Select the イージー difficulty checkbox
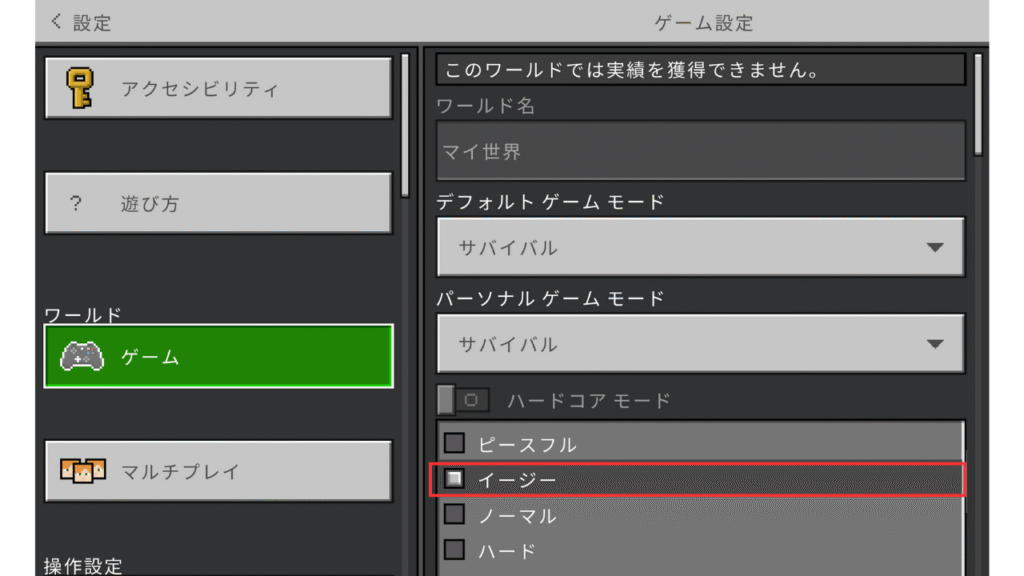 (455, 480)
